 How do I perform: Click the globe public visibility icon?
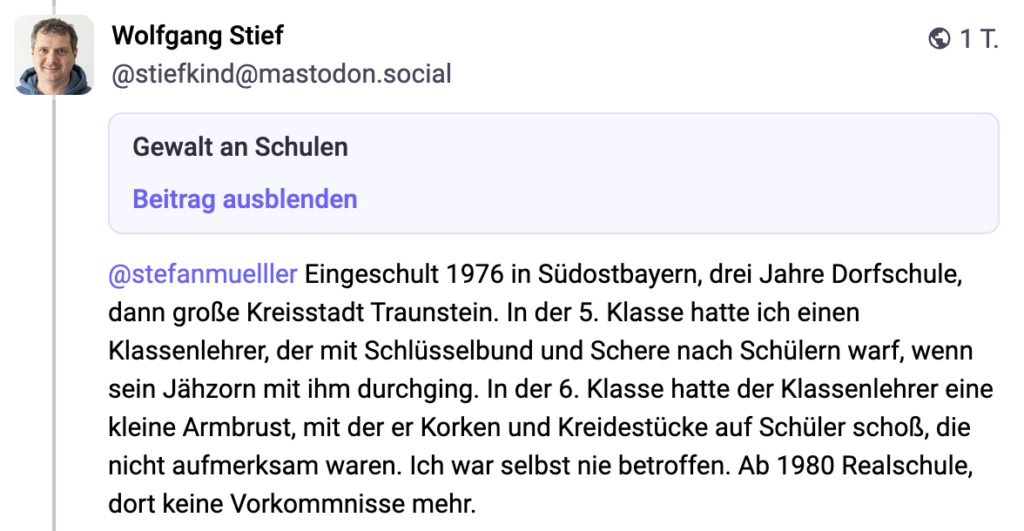click(x=939, y=39)
